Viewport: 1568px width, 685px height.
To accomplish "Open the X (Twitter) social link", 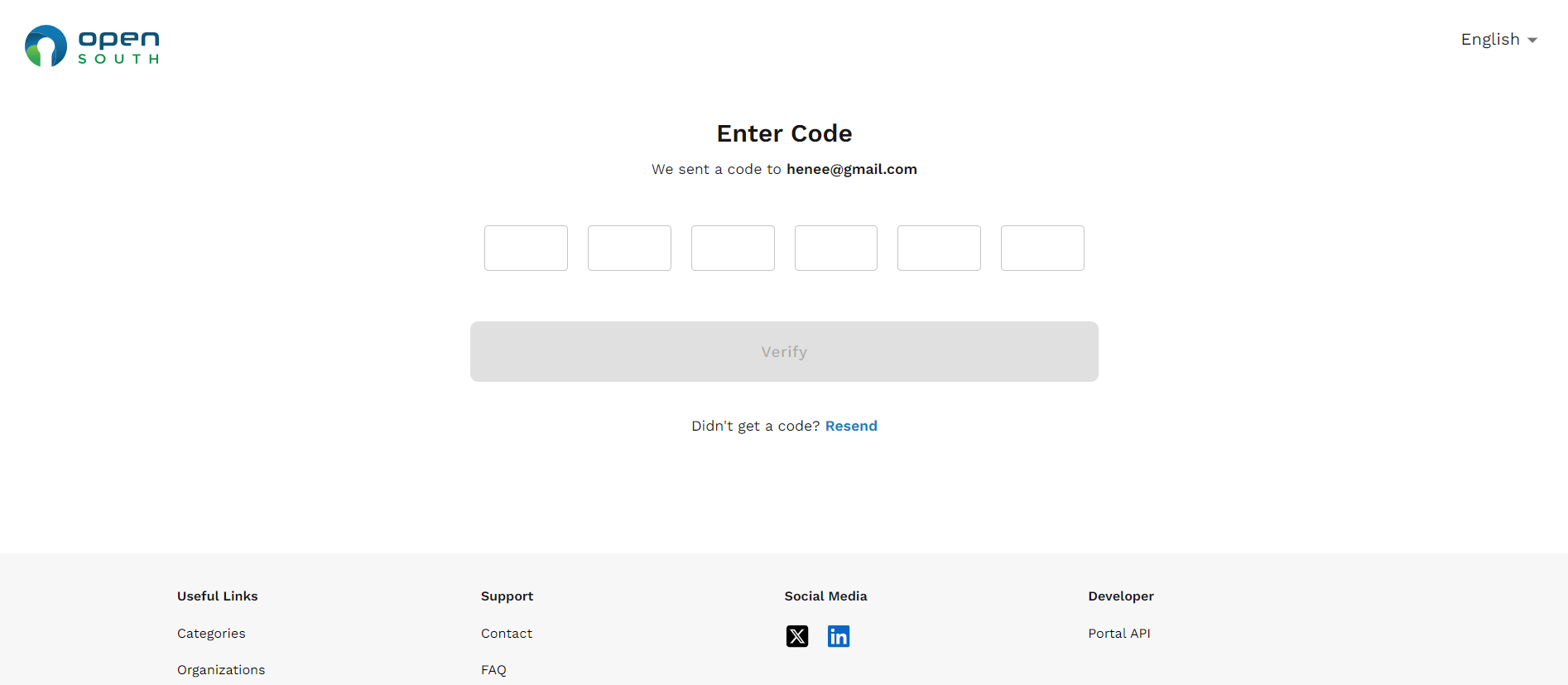I will [797, 636].
